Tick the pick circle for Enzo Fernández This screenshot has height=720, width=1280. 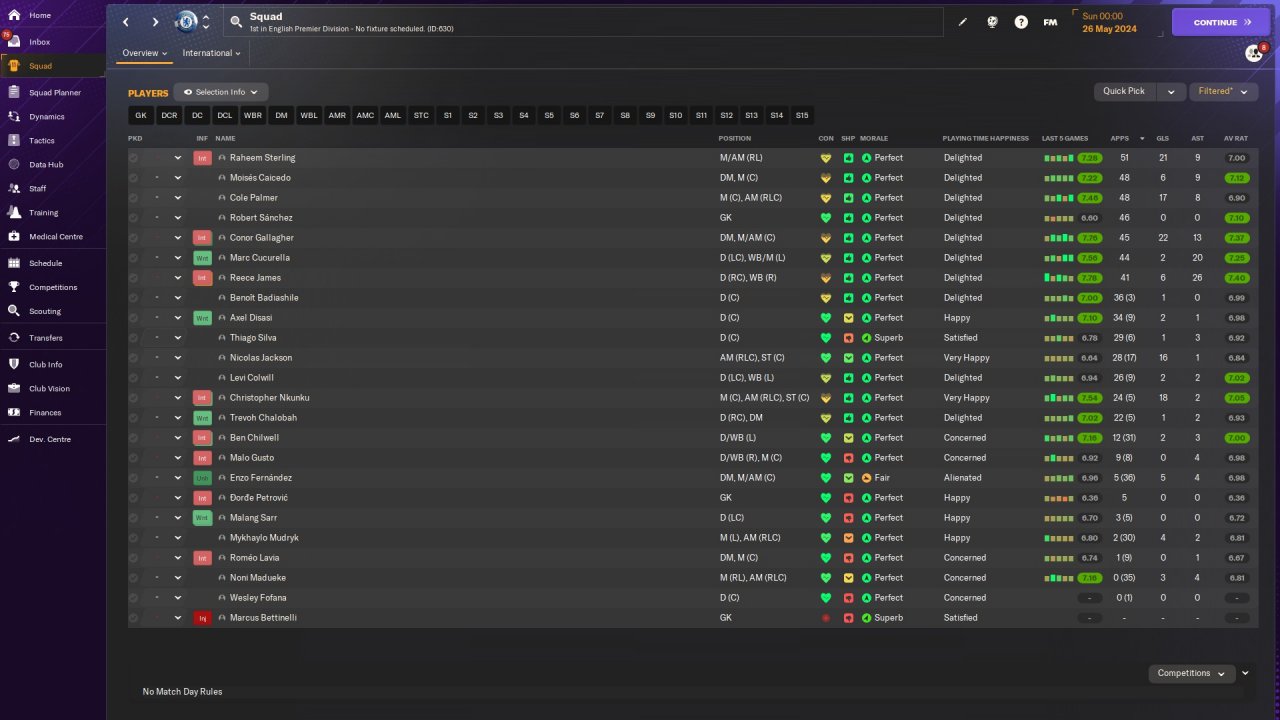[133, 478]
